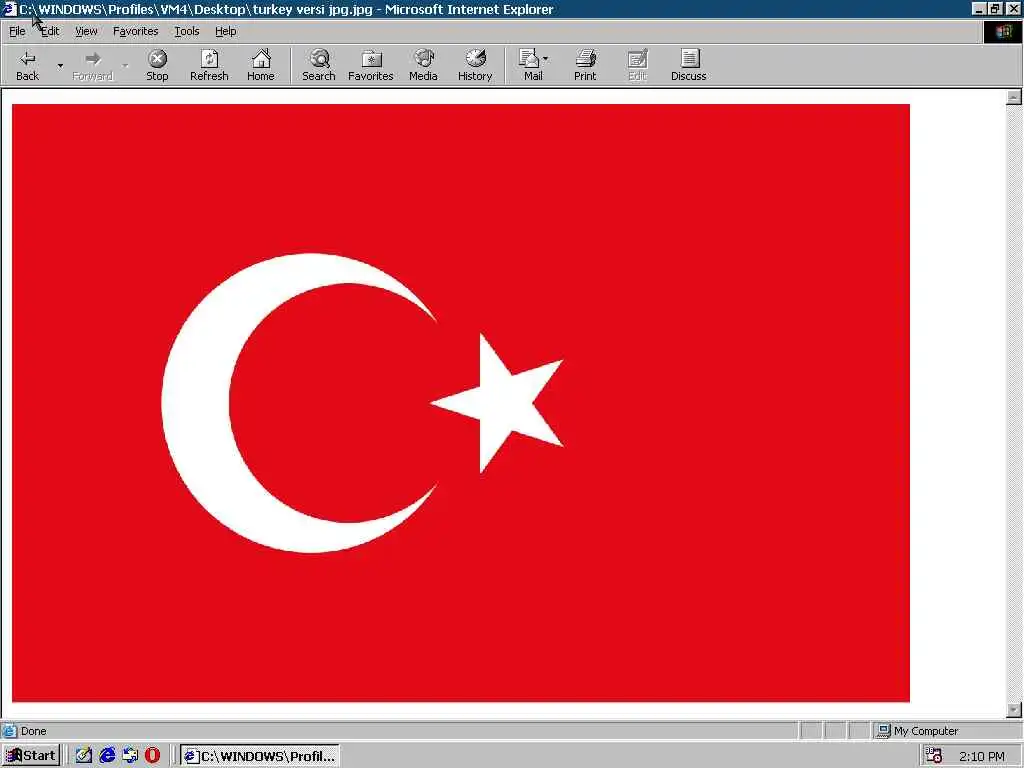Screen dimensions: 1024x768
Task: Click the IE page icon in title bar
Action: [x=9, y=9]
